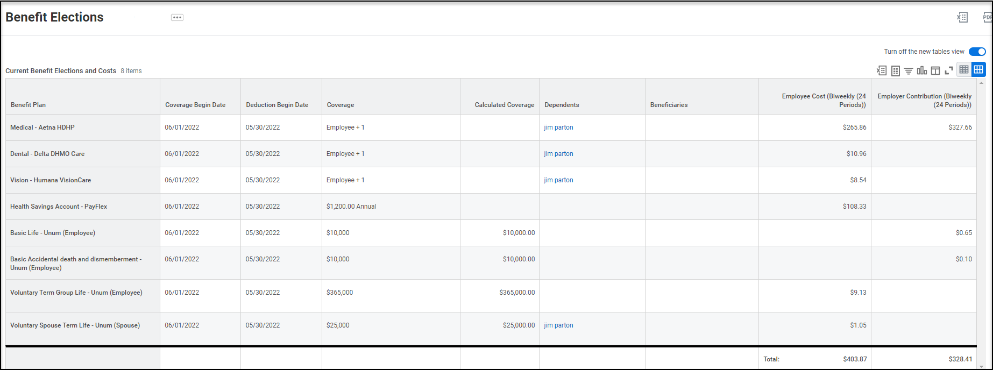Viewport: 993px width, 370px height.
Task: Expand the table to fullscreen
Action: click(949, 70)
